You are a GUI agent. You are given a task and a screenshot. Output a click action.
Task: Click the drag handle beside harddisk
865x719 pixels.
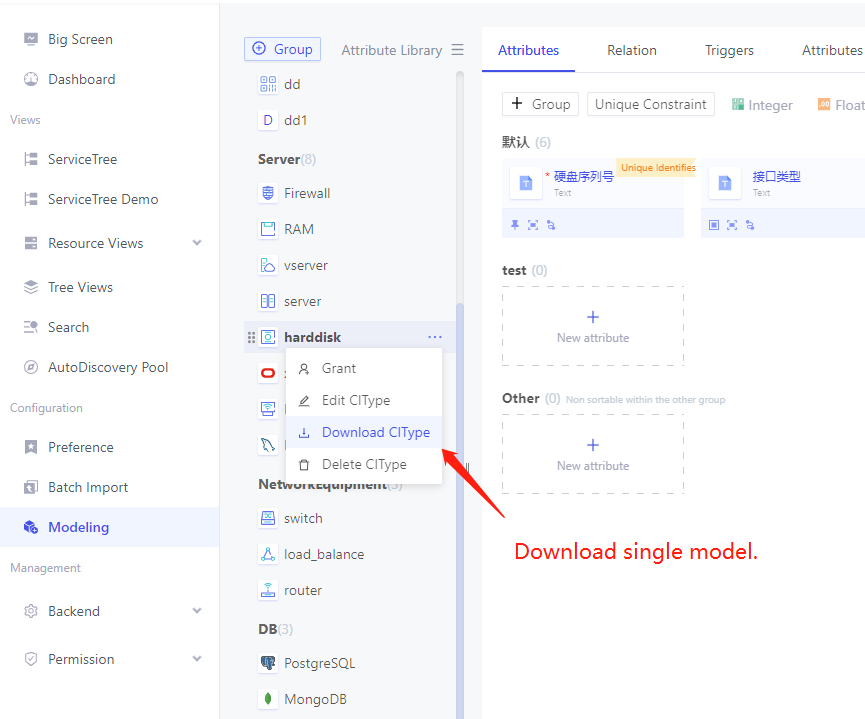251,337
